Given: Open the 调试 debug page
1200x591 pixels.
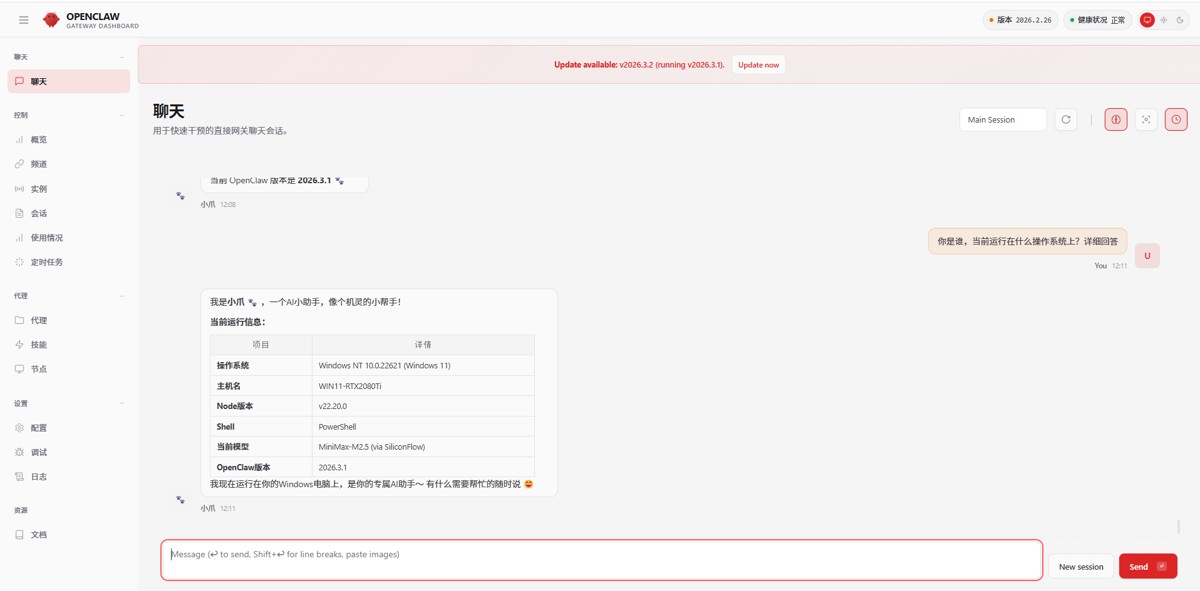Looking at the screenshot, I should pyautogui.click(x=69, y=452).
